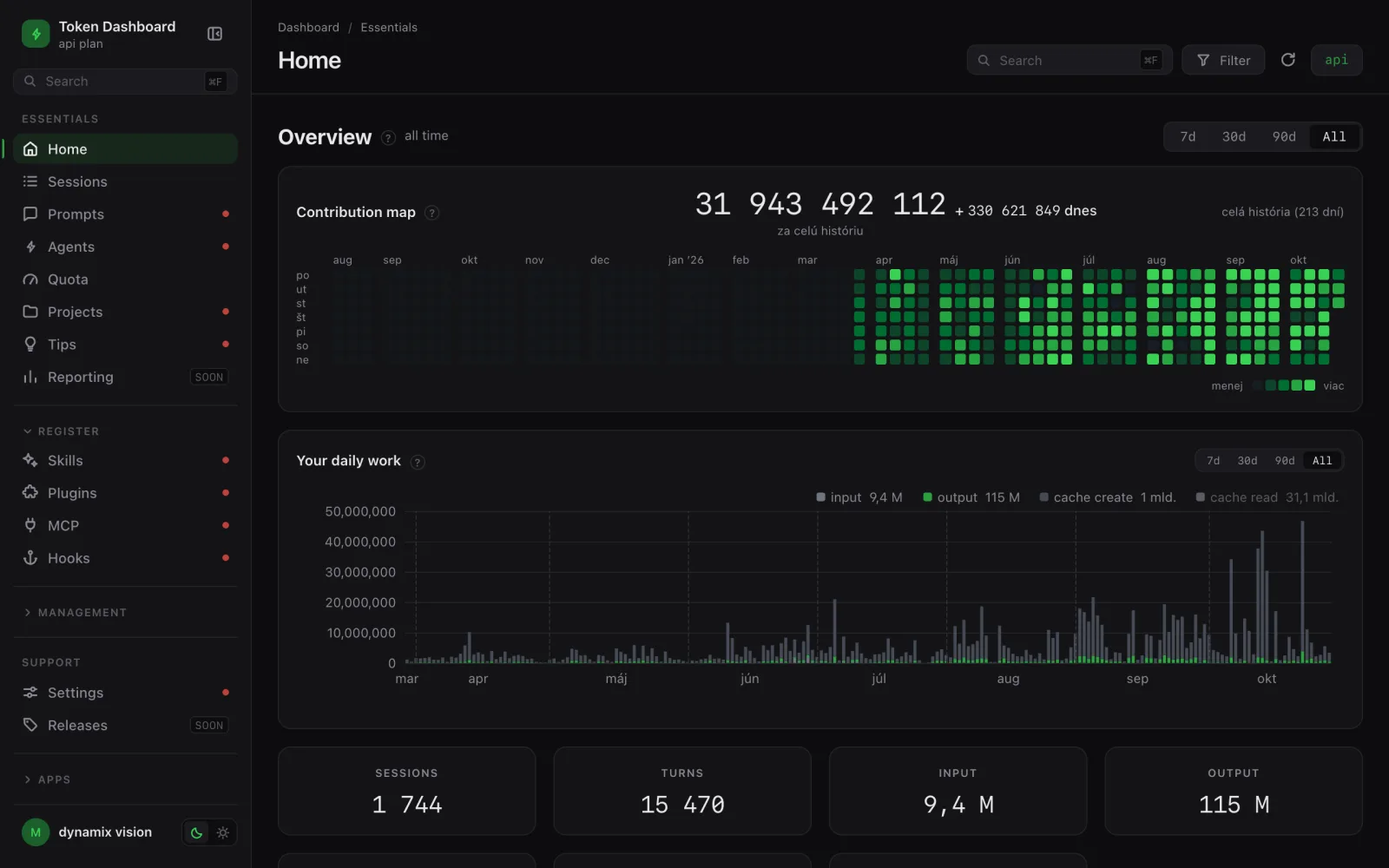Click the Home house icon in sidebar
The image size is (1389, 868).
pos(30,149)
